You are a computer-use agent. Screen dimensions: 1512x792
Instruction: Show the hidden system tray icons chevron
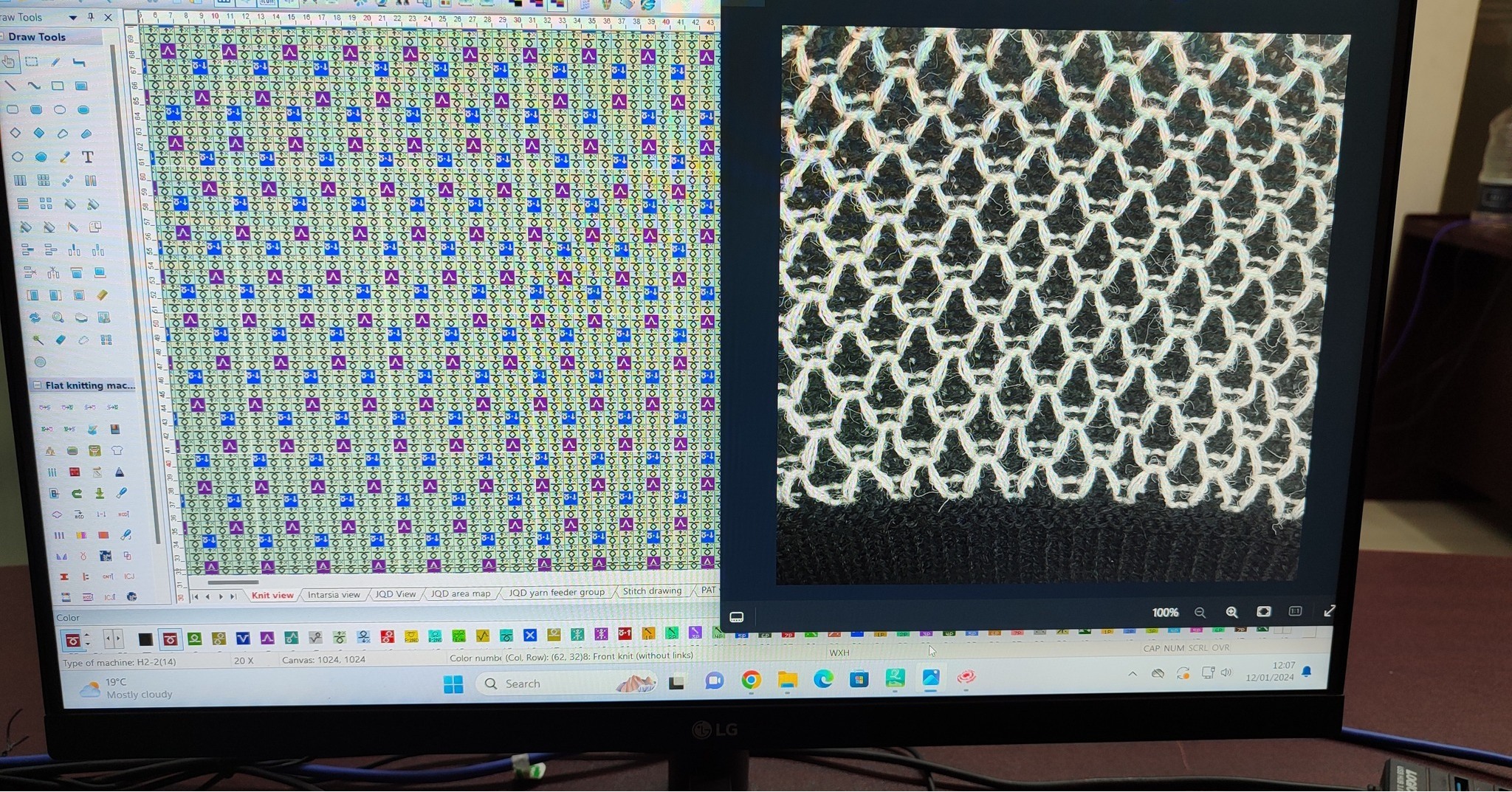pyautogui.click(x=1132, y=673)
